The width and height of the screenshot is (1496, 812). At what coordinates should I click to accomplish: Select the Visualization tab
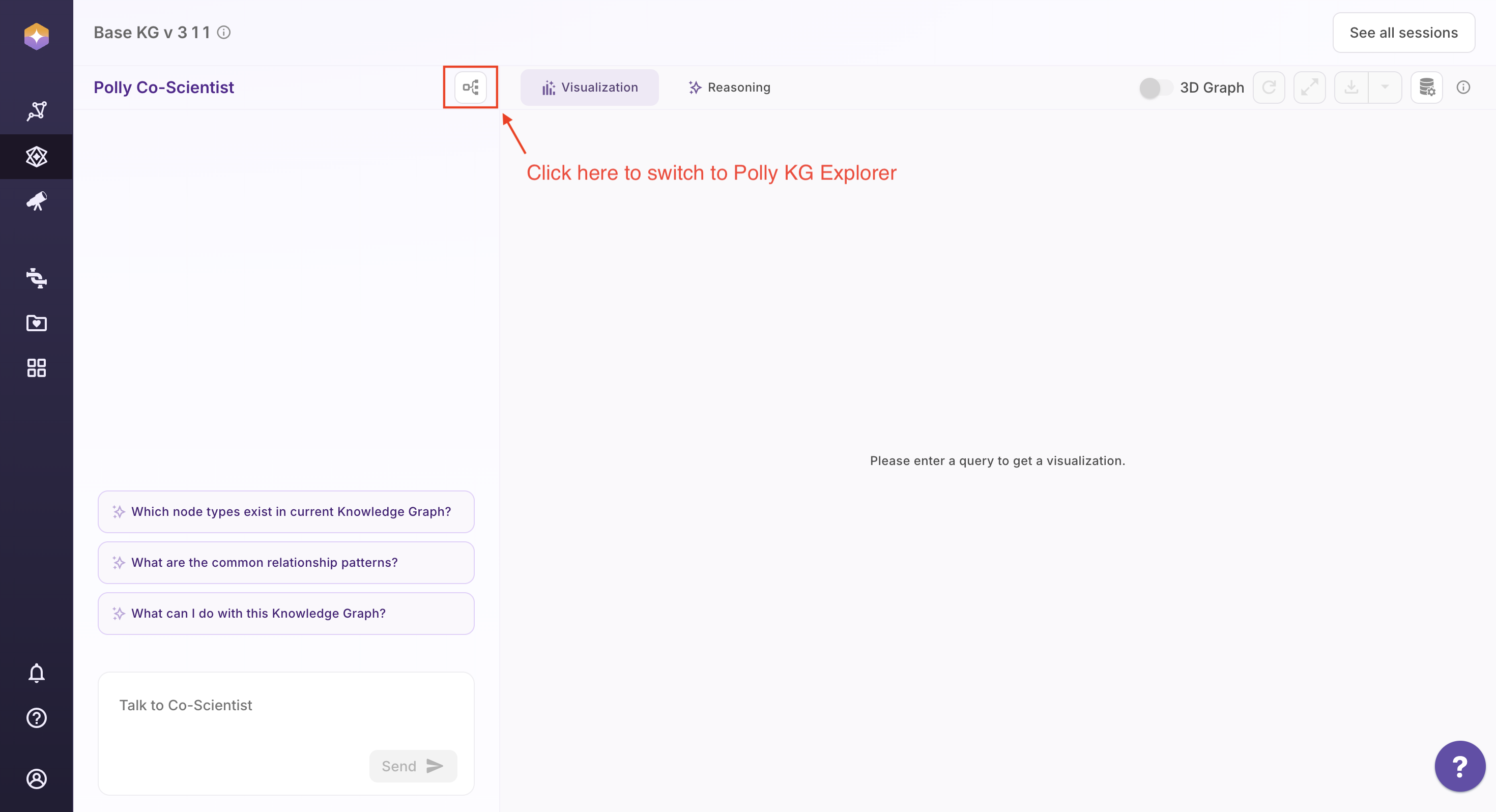pyautogui.click(x=589, y=87)
